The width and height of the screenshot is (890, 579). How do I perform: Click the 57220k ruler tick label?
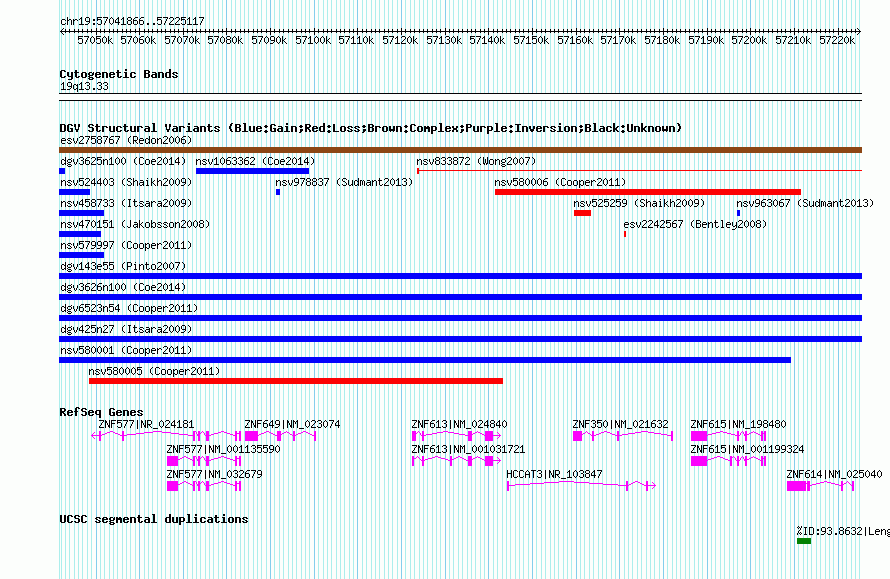837,40
